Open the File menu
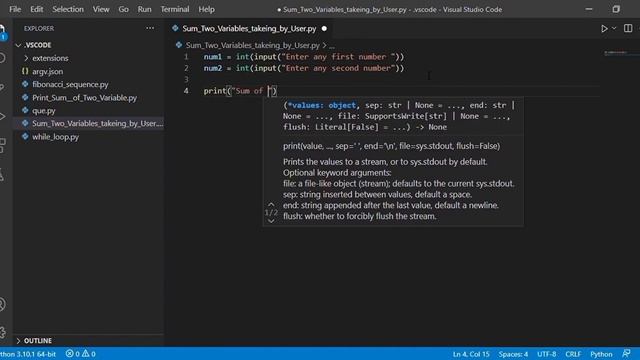Screen dimensions: 640x360 (15, 9)
